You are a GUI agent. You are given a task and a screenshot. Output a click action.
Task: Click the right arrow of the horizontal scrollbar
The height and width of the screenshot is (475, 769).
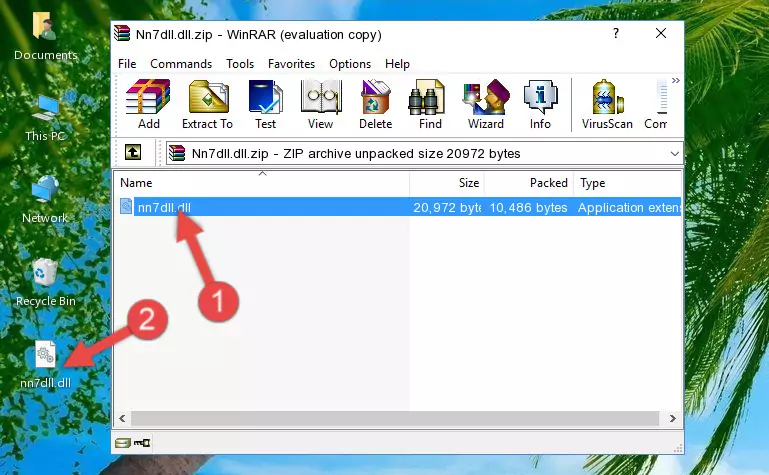tap(672, 419)
